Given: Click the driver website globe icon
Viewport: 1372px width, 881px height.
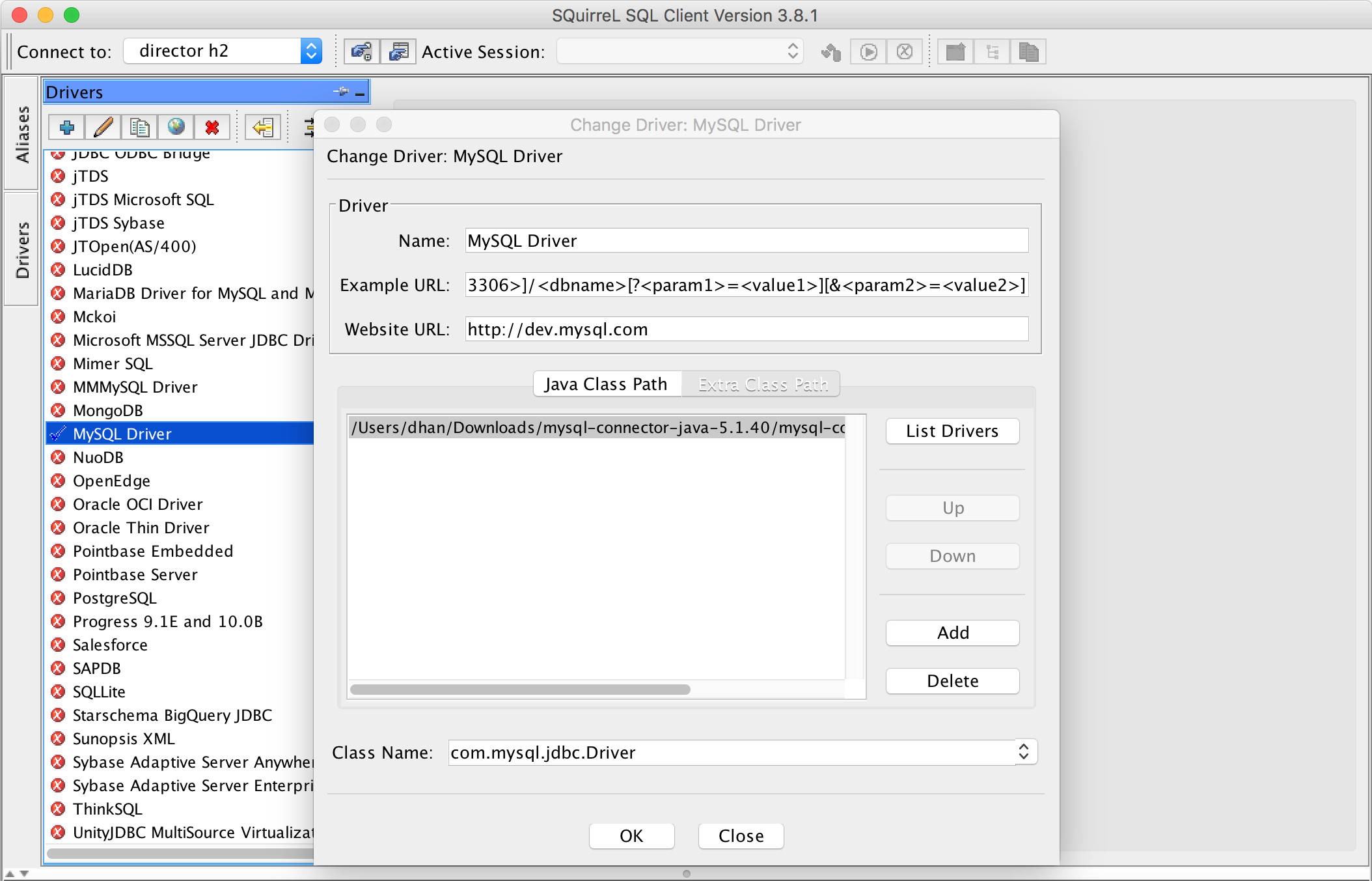Looking at the screenshot, I should click(x=176, y=127).
